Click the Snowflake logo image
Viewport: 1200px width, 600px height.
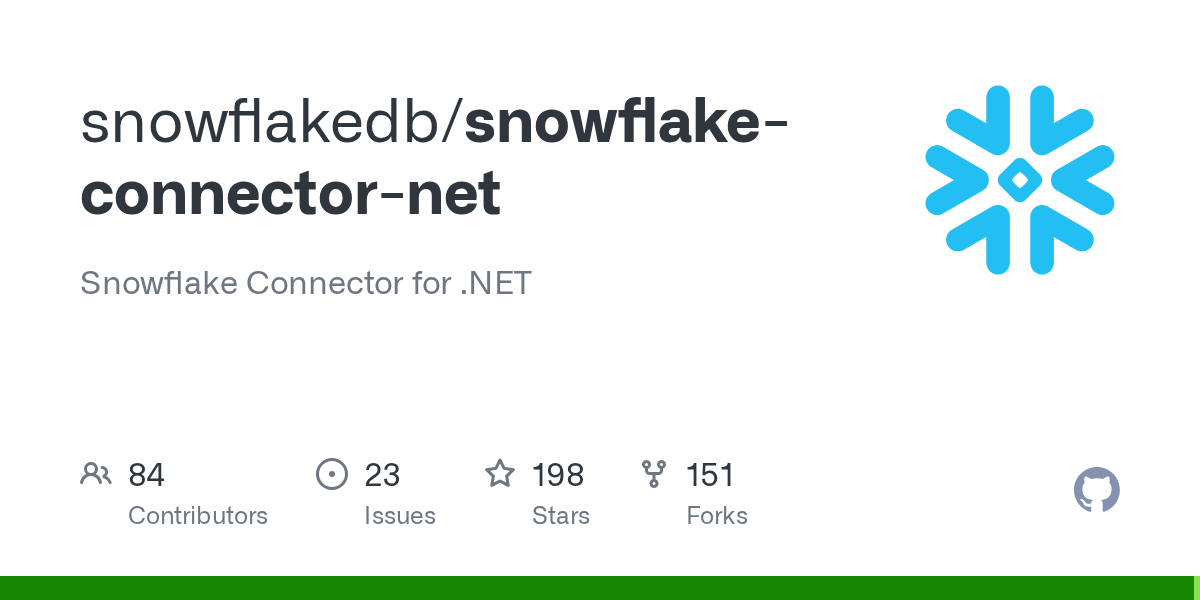click(x=1020, y=180)
